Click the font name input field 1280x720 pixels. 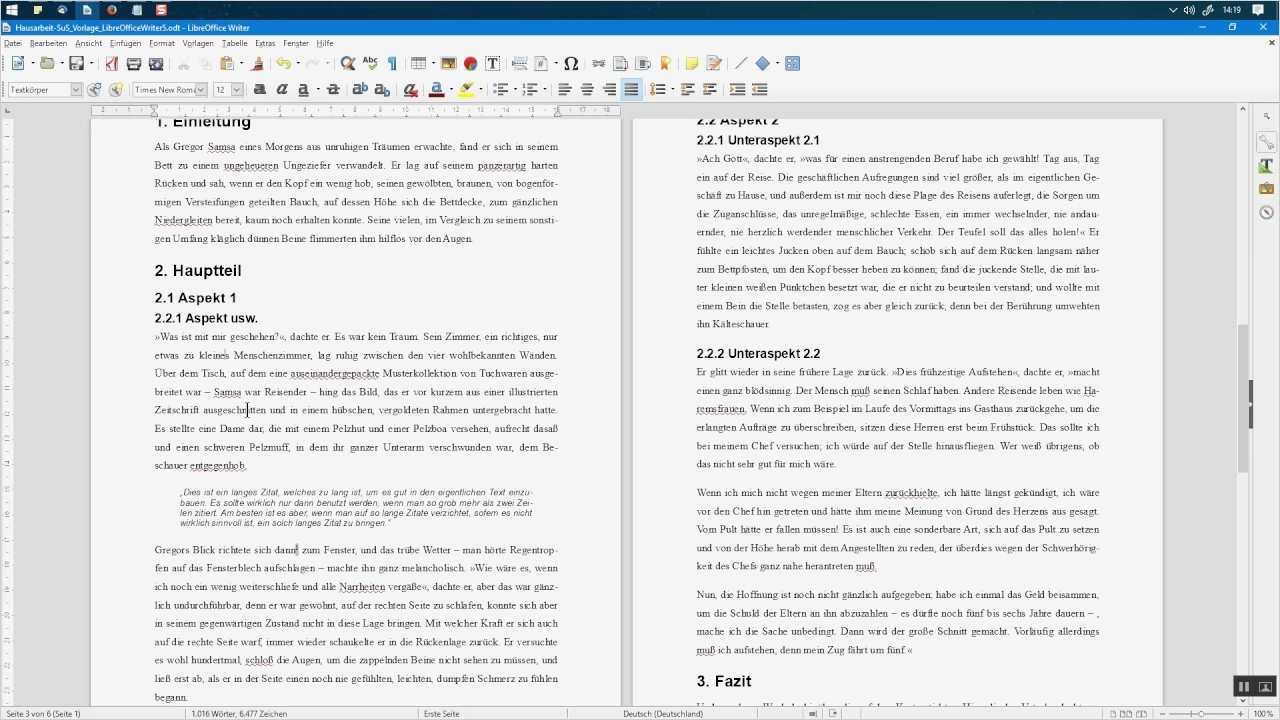pyautogui.click(x=164, y=90)
